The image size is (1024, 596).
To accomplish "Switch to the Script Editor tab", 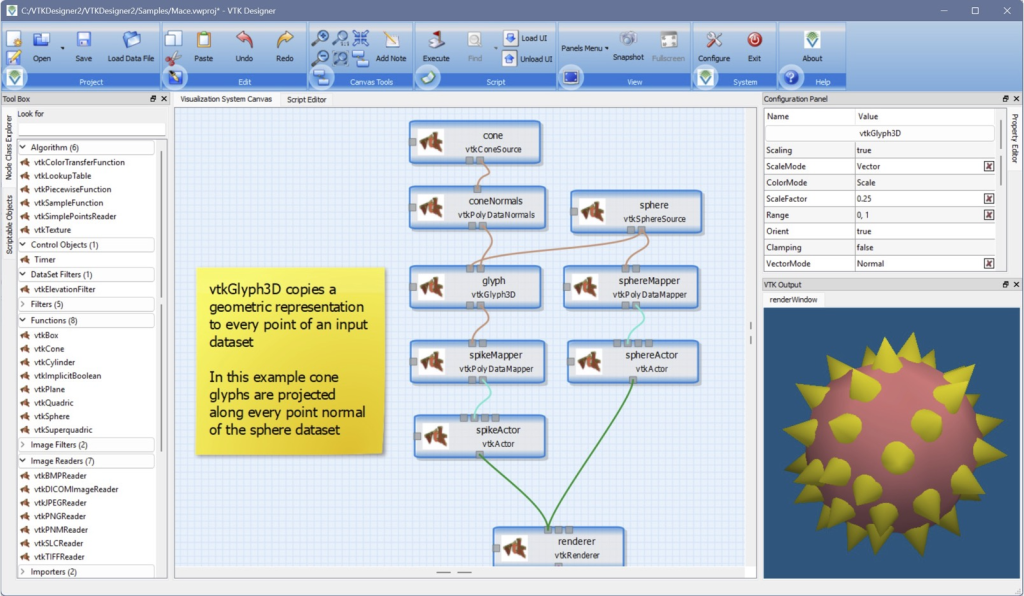I will (x=306, y=99).
